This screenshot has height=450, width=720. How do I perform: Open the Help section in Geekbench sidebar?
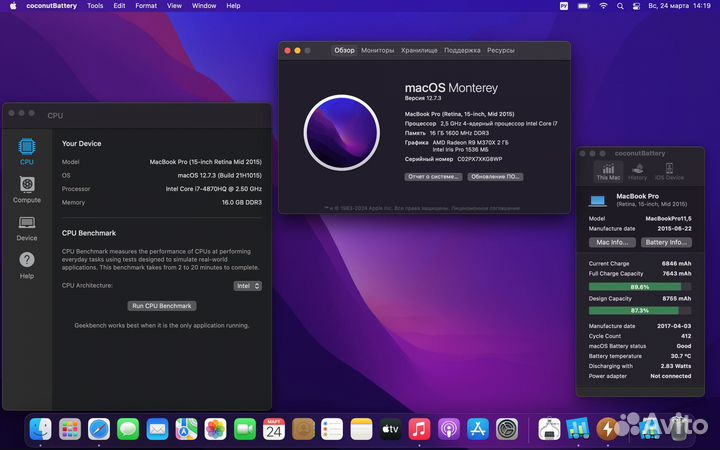pos(27,265)
